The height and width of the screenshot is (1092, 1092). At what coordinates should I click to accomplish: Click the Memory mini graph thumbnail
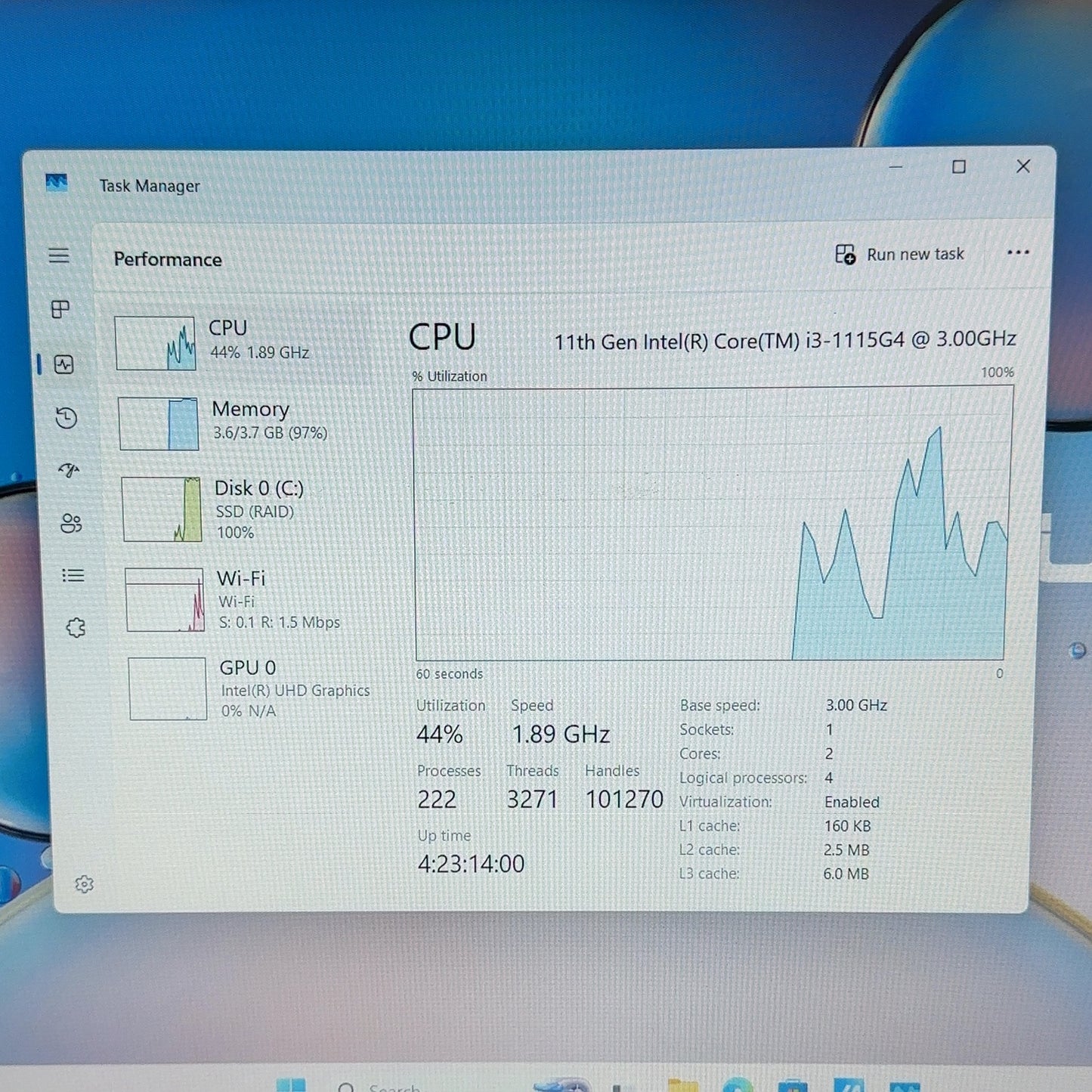click(159, 424)
